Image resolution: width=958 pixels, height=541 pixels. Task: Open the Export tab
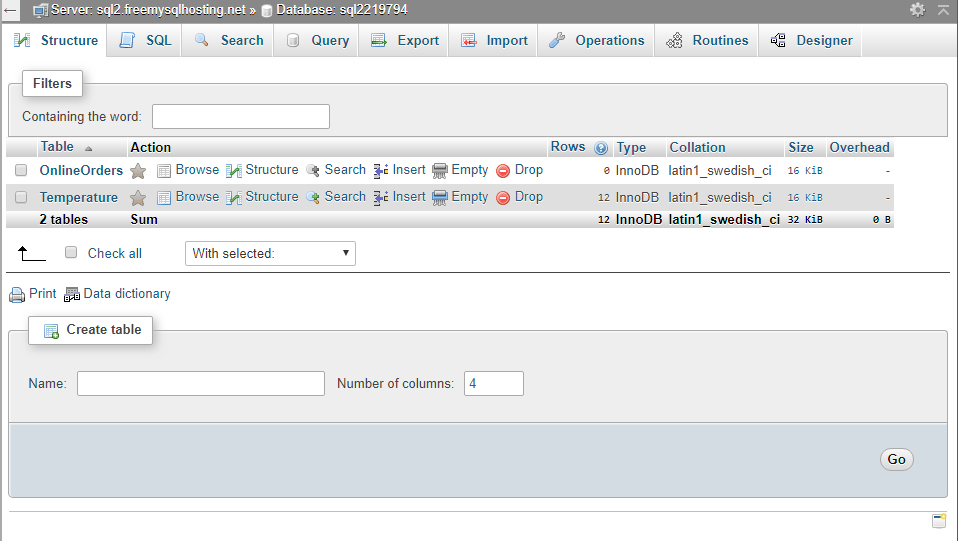click(x=404, y=40)
